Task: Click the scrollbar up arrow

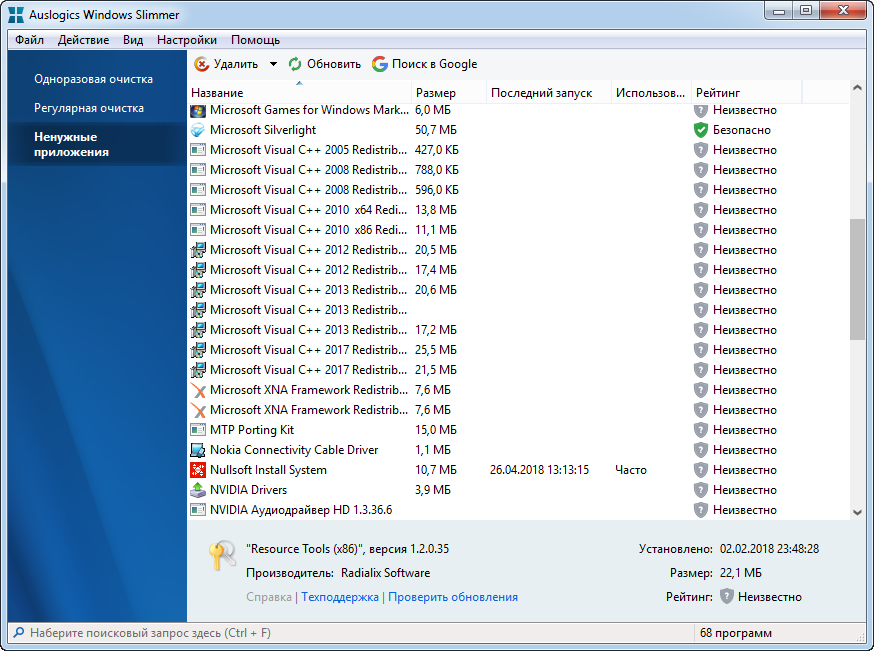Action: tap(857, 88)
